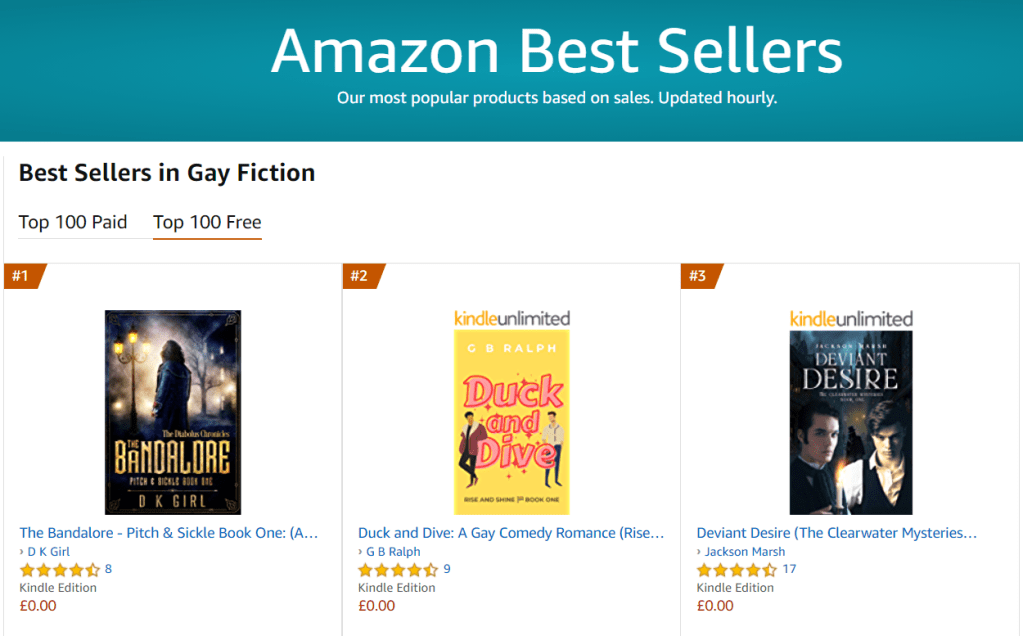1023x636 pixels.
Task: Open Duck and Dive title link
Action: 511,533
